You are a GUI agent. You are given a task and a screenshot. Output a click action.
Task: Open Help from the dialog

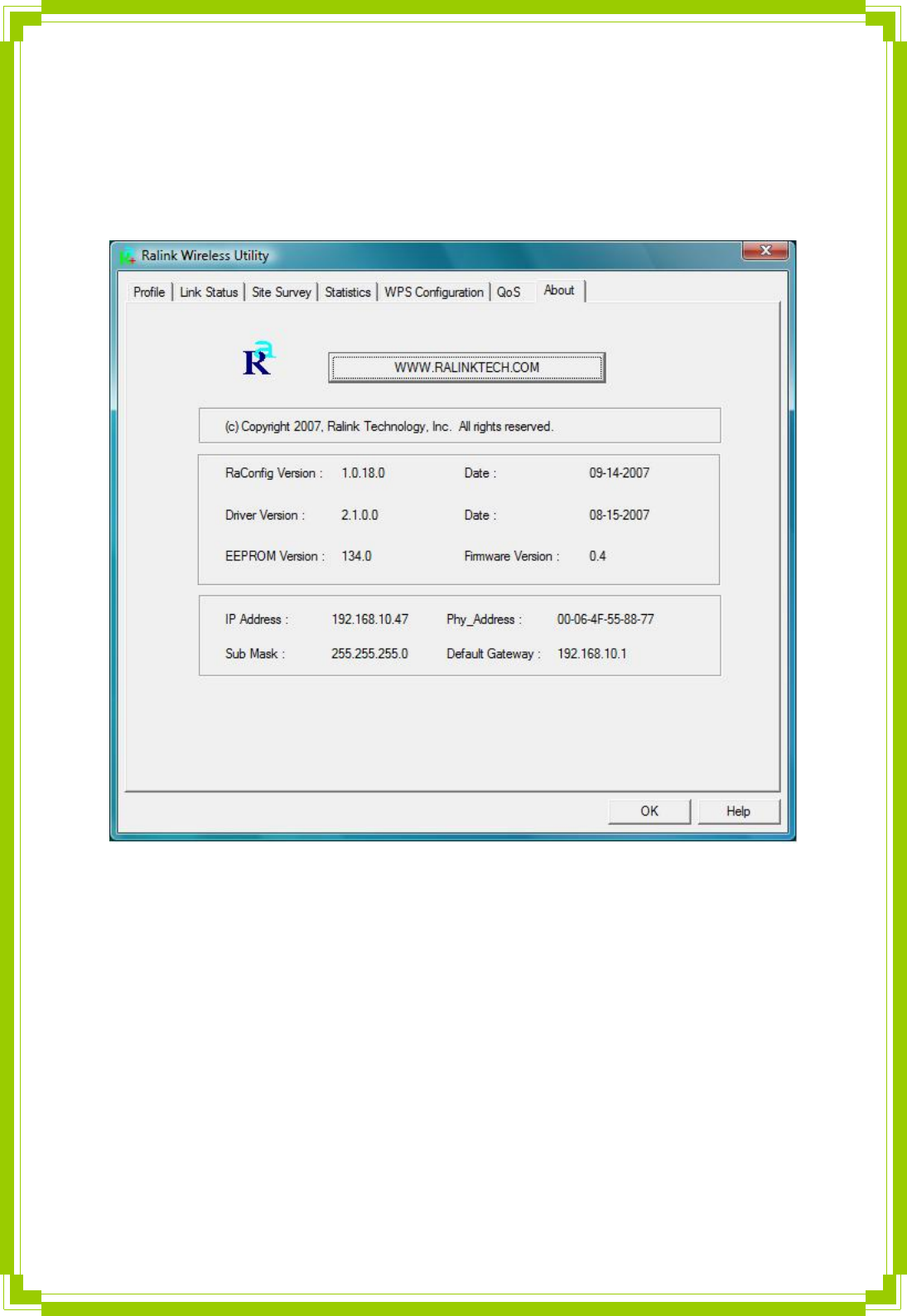(739, 811)
